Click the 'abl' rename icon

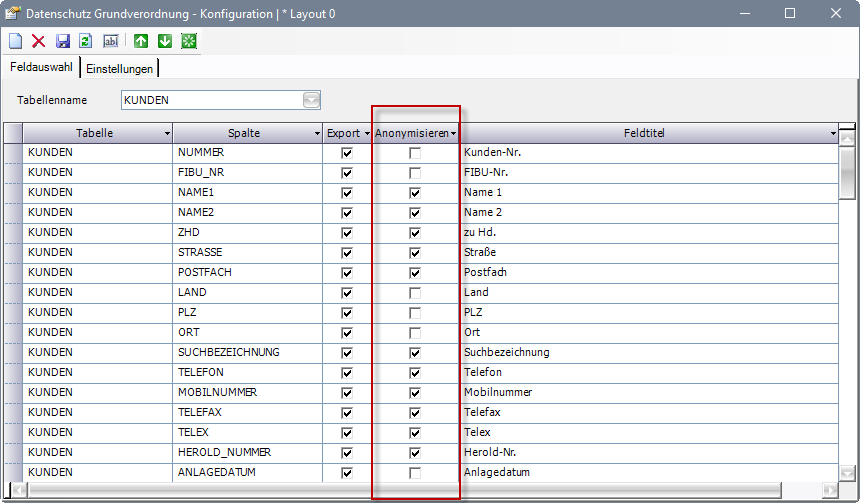coord(111,41)
